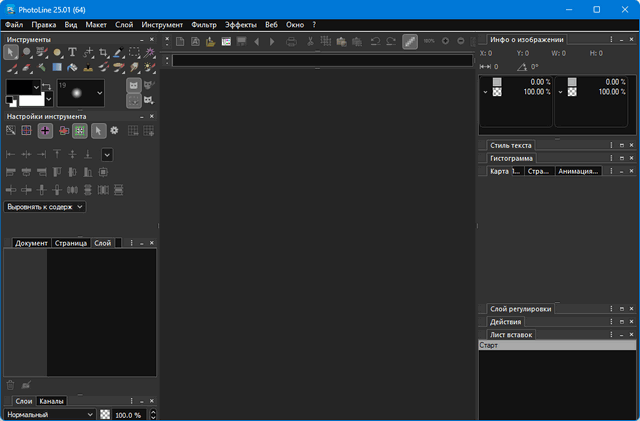Click the zoom-in plus icon

point(445,41)
